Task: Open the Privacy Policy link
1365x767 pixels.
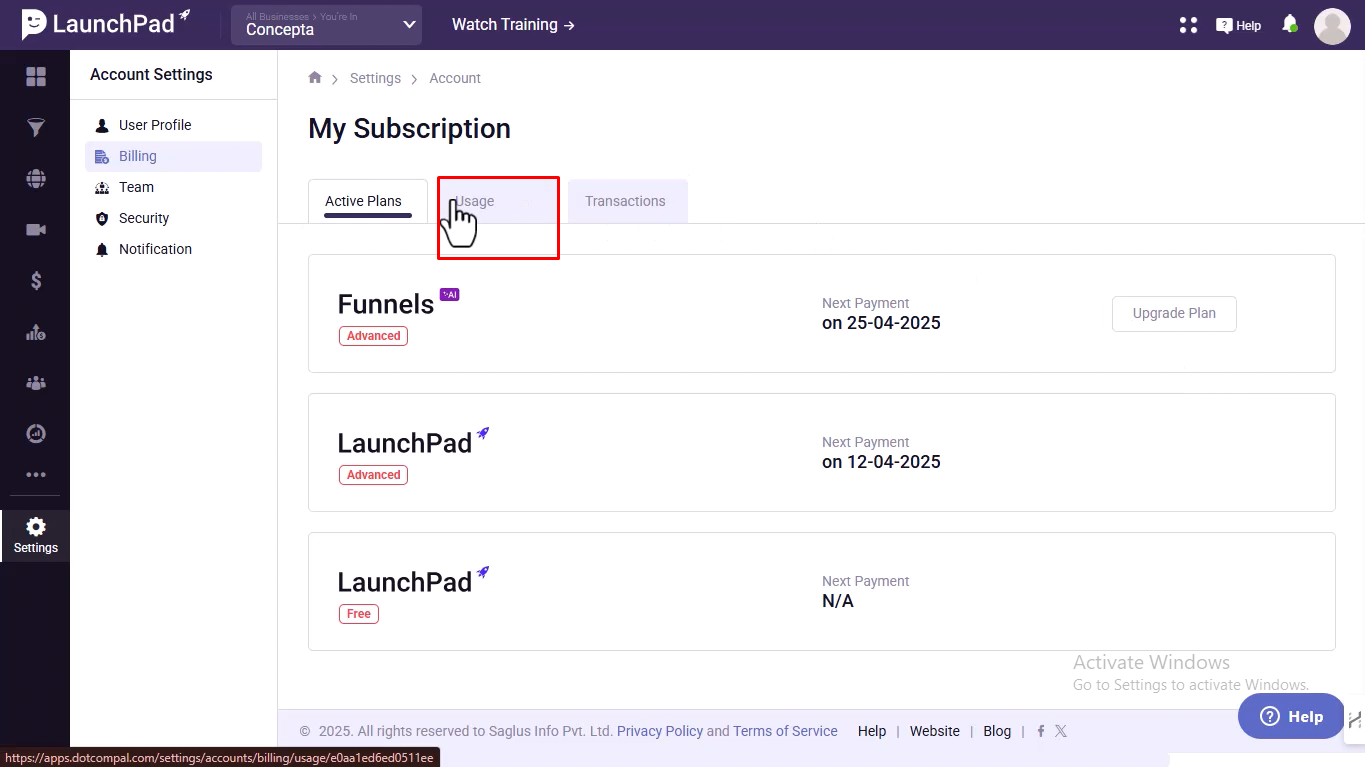Action: [660, 731]
